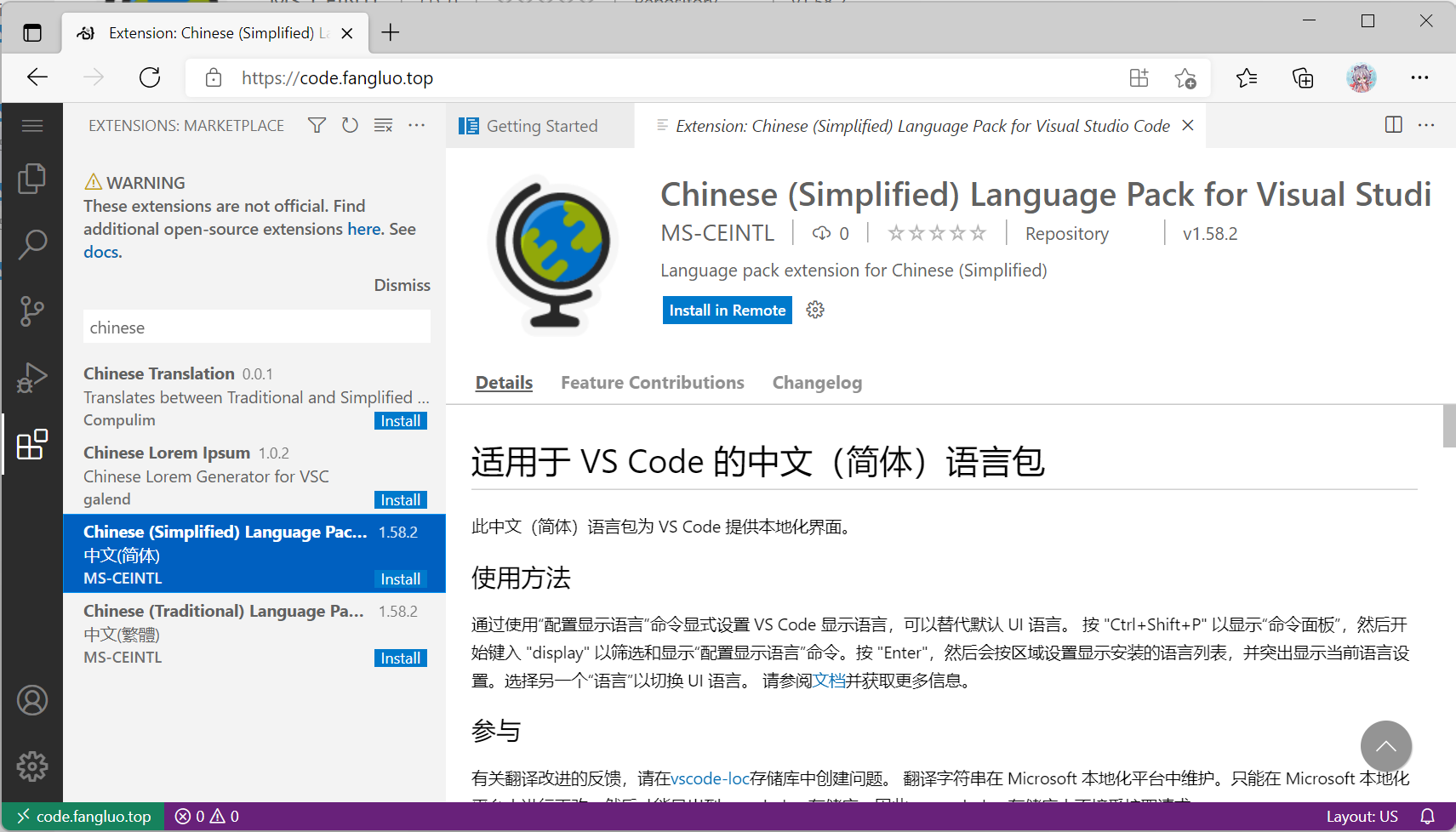Viewport: 1456px width, 832px height.
Task: Install the Chinese Translation extension
Action: coord(401,421)
